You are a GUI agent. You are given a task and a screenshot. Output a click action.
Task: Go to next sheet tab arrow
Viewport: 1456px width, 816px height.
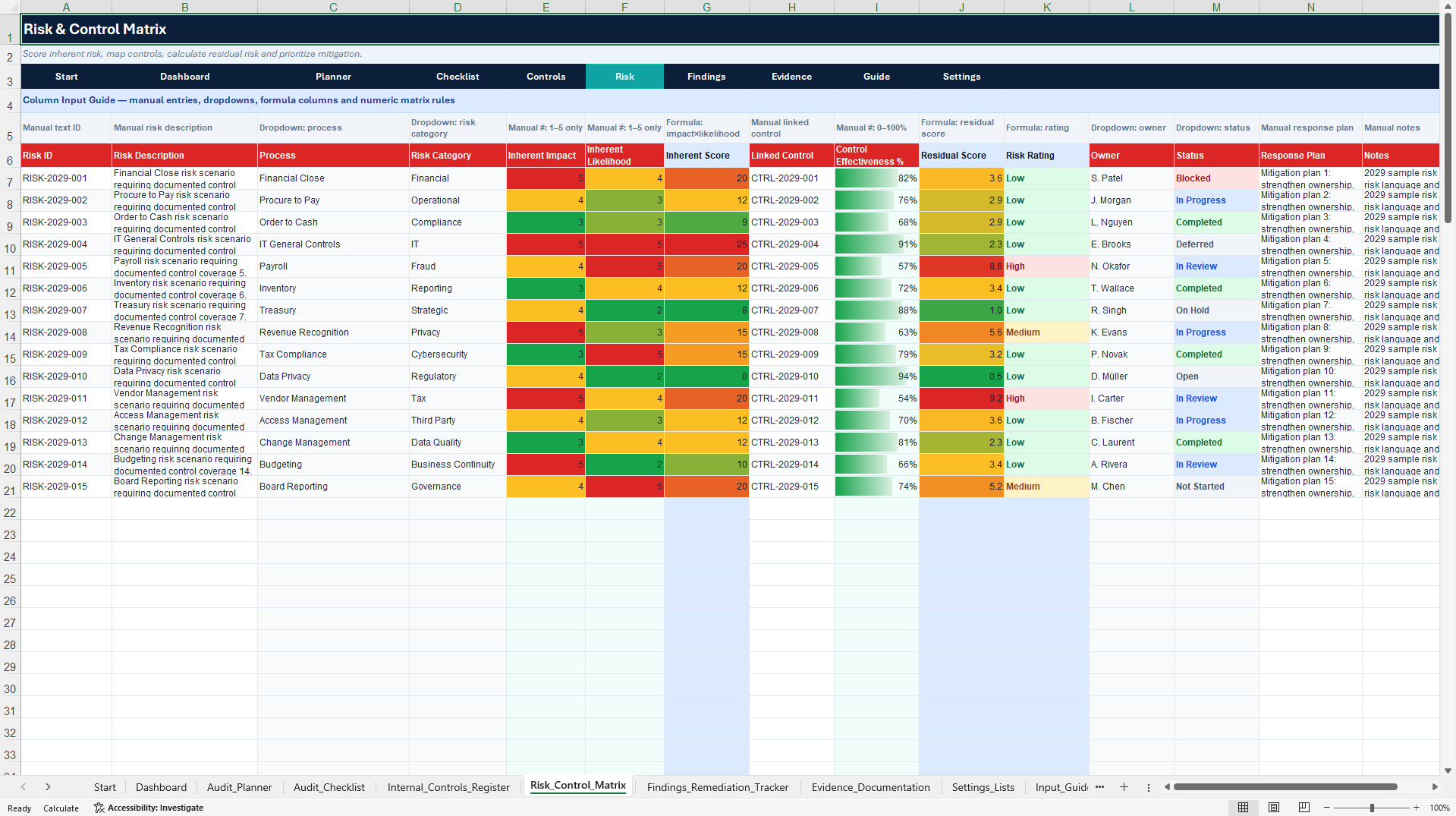pyautogui.click(x=48, y=787)
